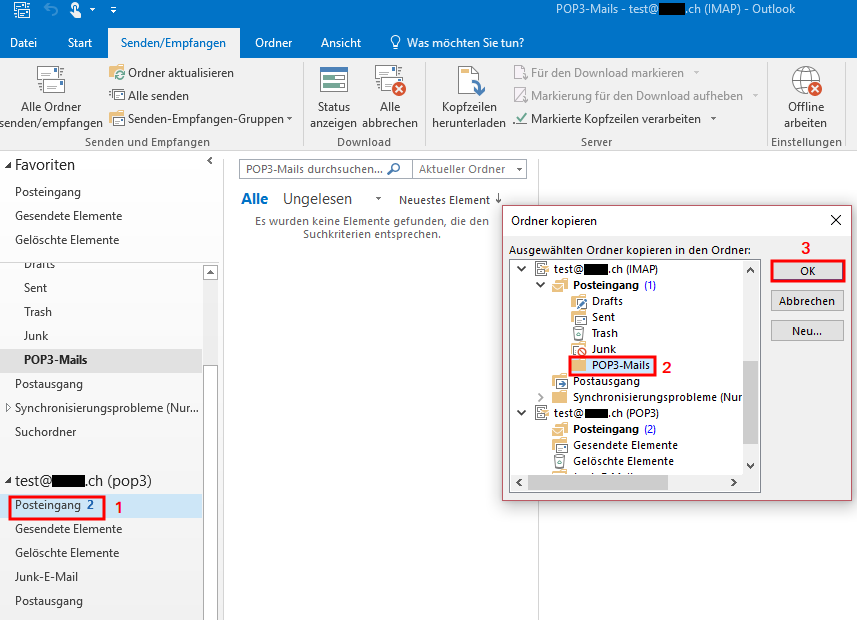
Task: Click Alle abbrechen icon
Action: point(390,79)
